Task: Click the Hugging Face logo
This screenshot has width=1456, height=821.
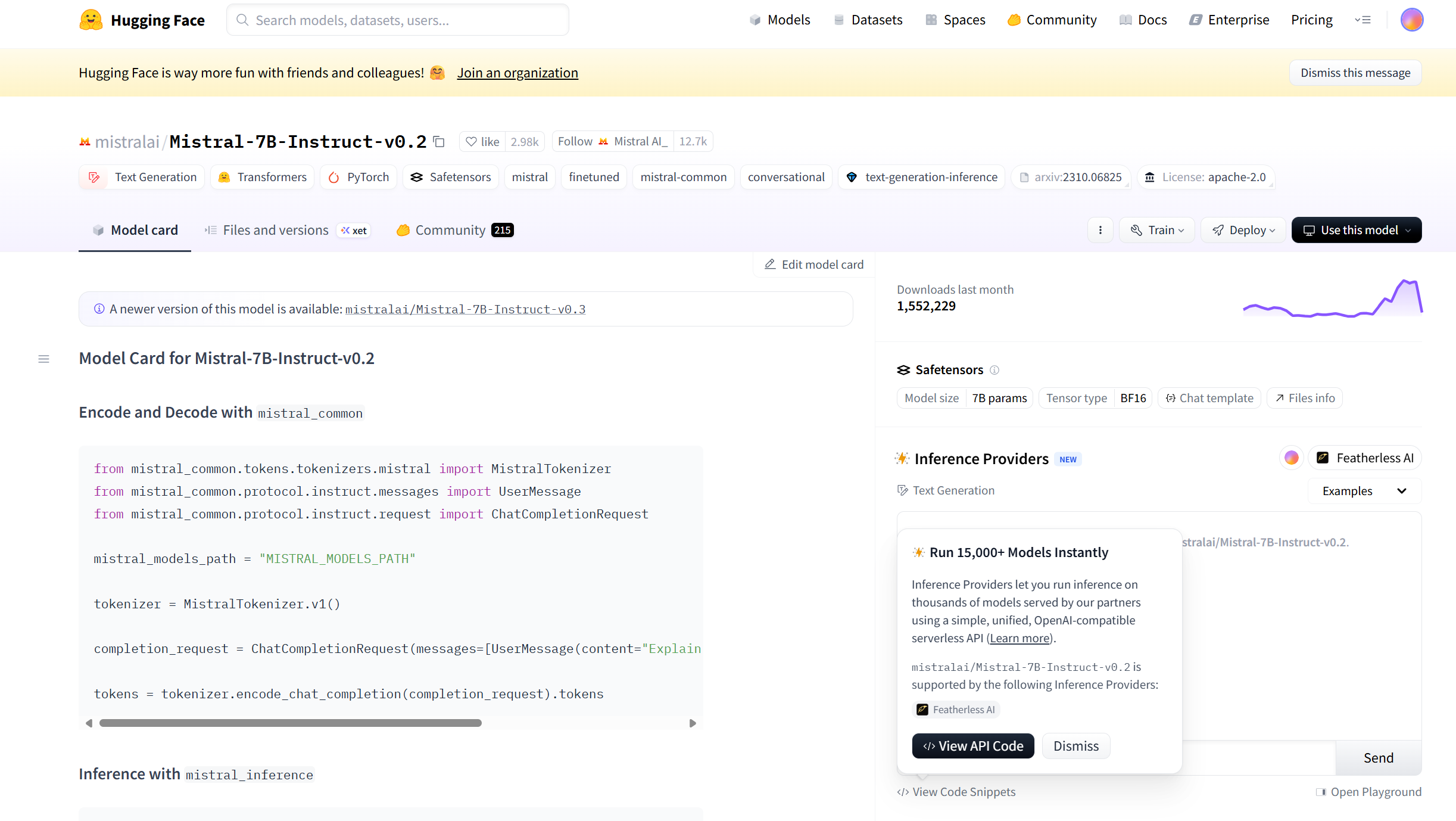Action: pos(142,20)
